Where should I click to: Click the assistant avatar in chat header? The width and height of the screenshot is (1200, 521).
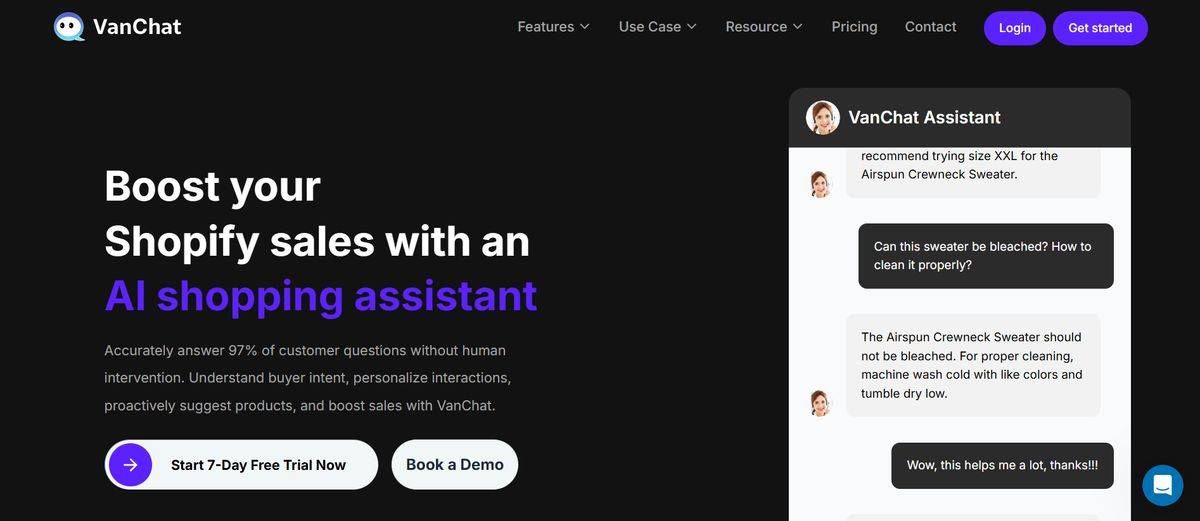click(823, 117)
